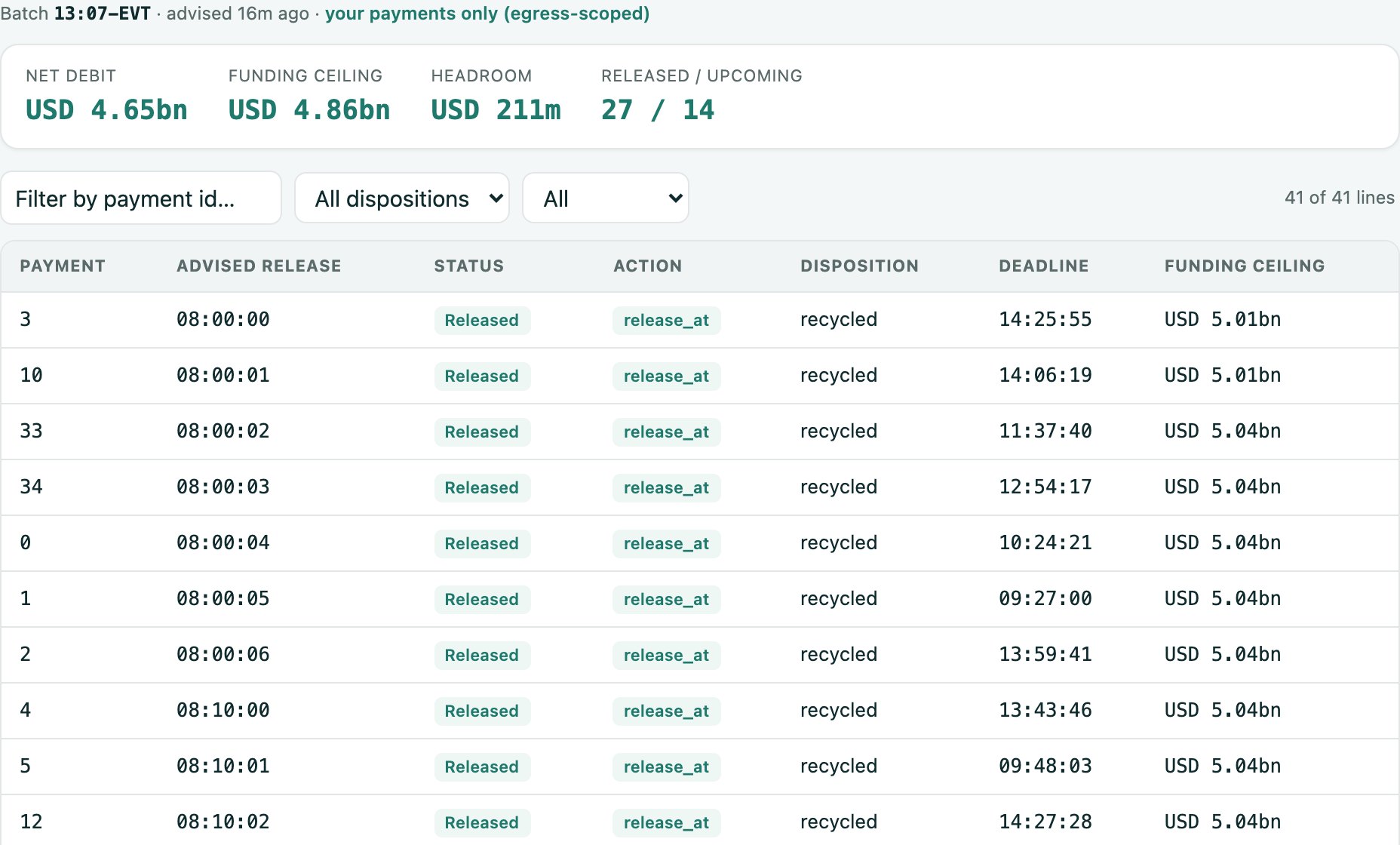Click release_at action in payment 5 row
1400x845 pixels.
click(666, 767)
